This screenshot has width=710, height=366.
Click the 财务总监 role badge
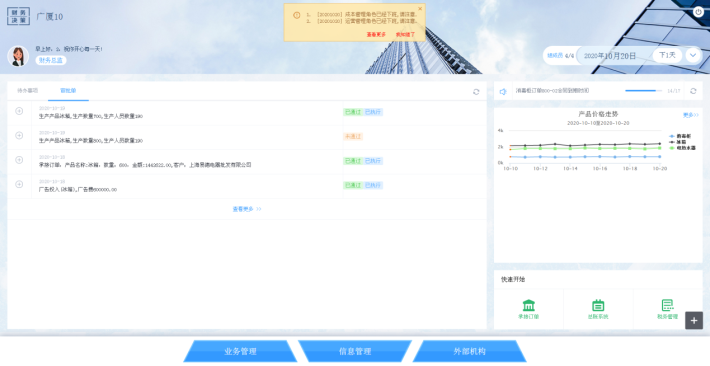(51, 60)
